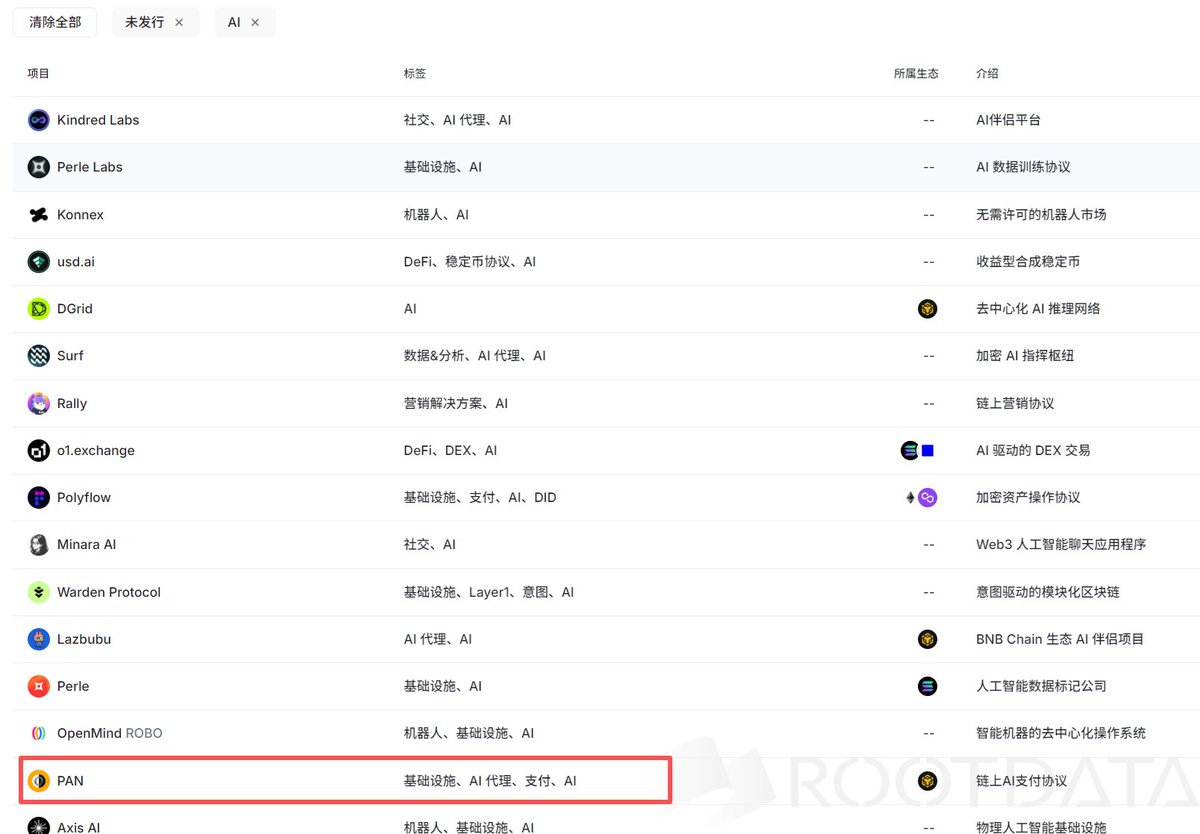Click the 项目 column header

point(38,74)
